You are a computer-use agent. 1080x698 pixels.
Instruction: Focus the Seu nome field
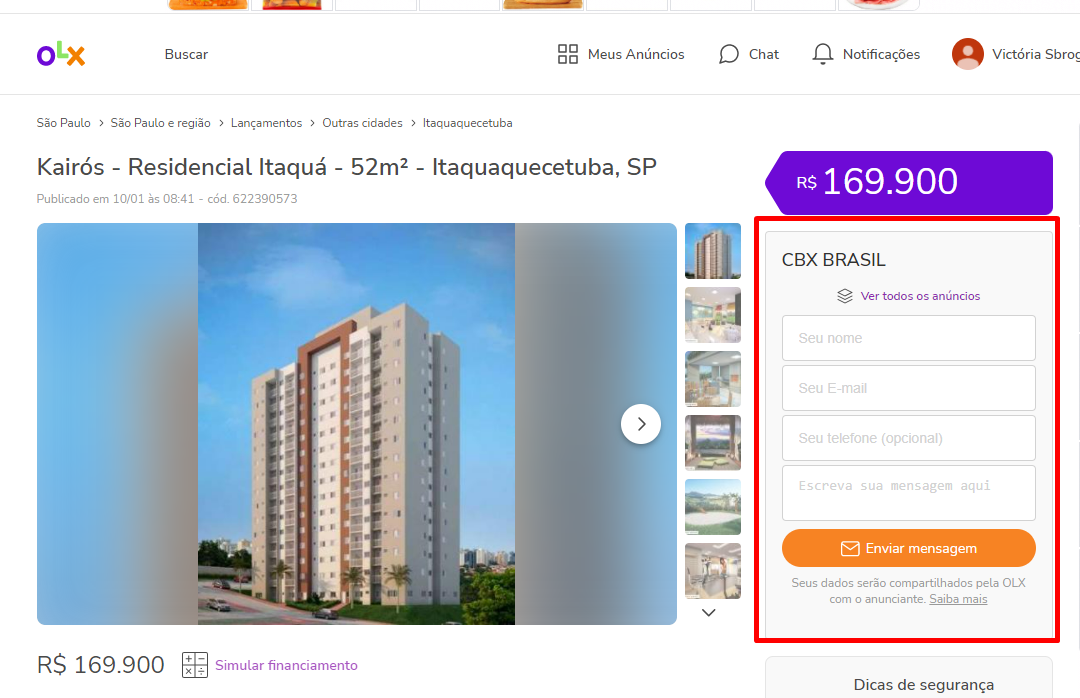click(x=908, y=338)
